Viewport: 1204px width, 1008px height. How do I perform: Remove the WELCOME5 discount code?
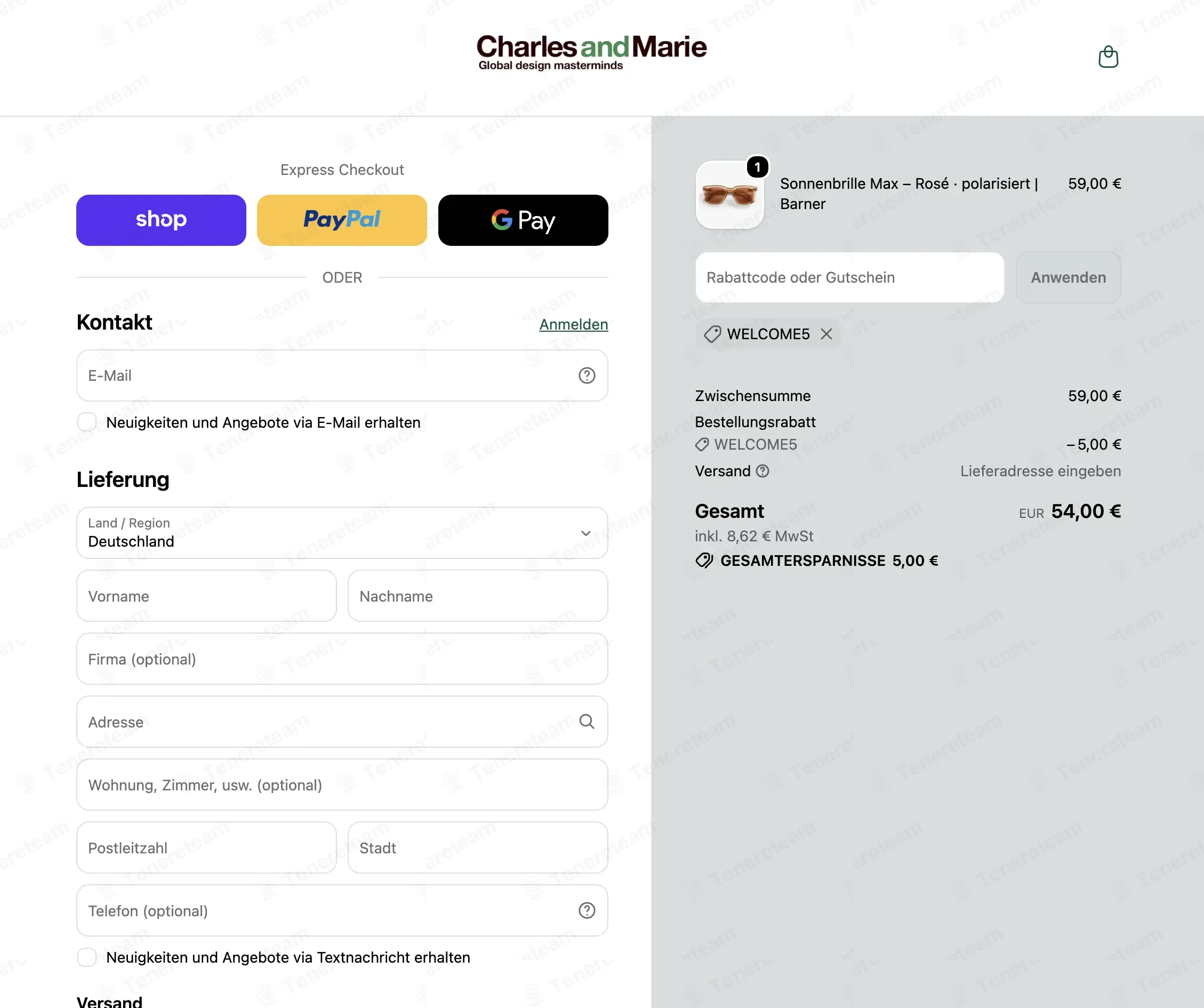[x=826, y=334]
